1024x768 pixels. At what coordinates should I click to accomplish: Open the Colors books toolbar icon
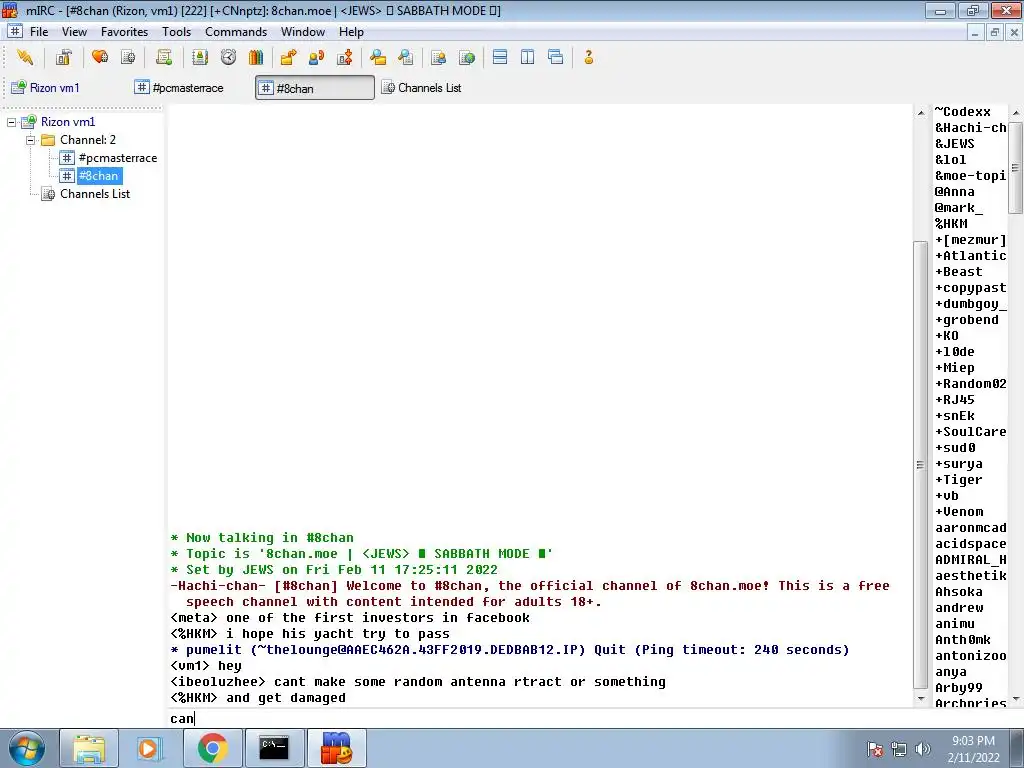[256, 57]
